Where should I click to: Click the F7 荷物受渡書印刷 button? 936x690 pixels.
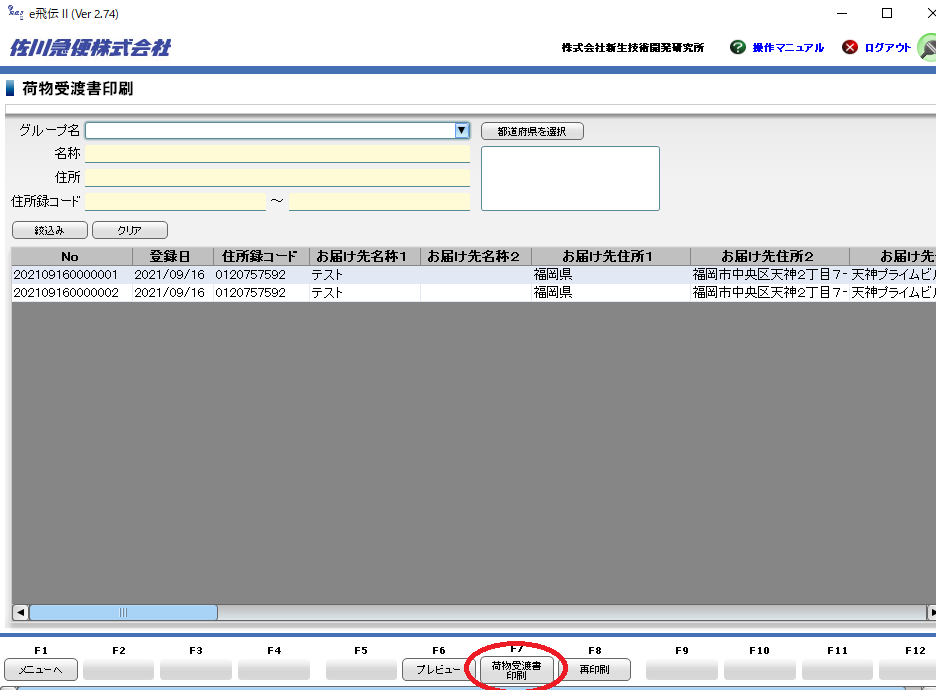point(516,670)
